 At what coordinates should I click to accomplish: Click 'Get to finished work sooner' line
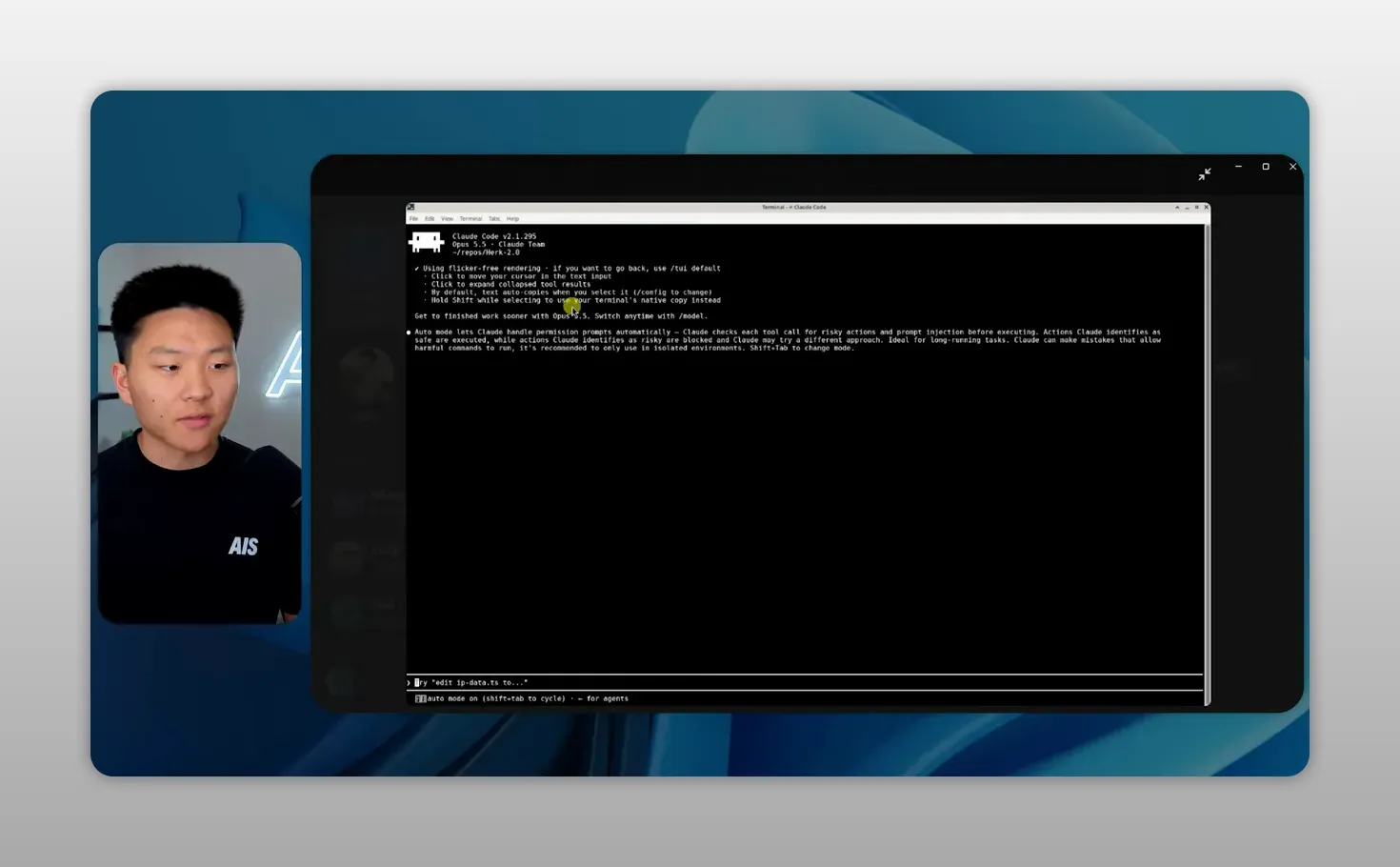[x=561, y=316]
